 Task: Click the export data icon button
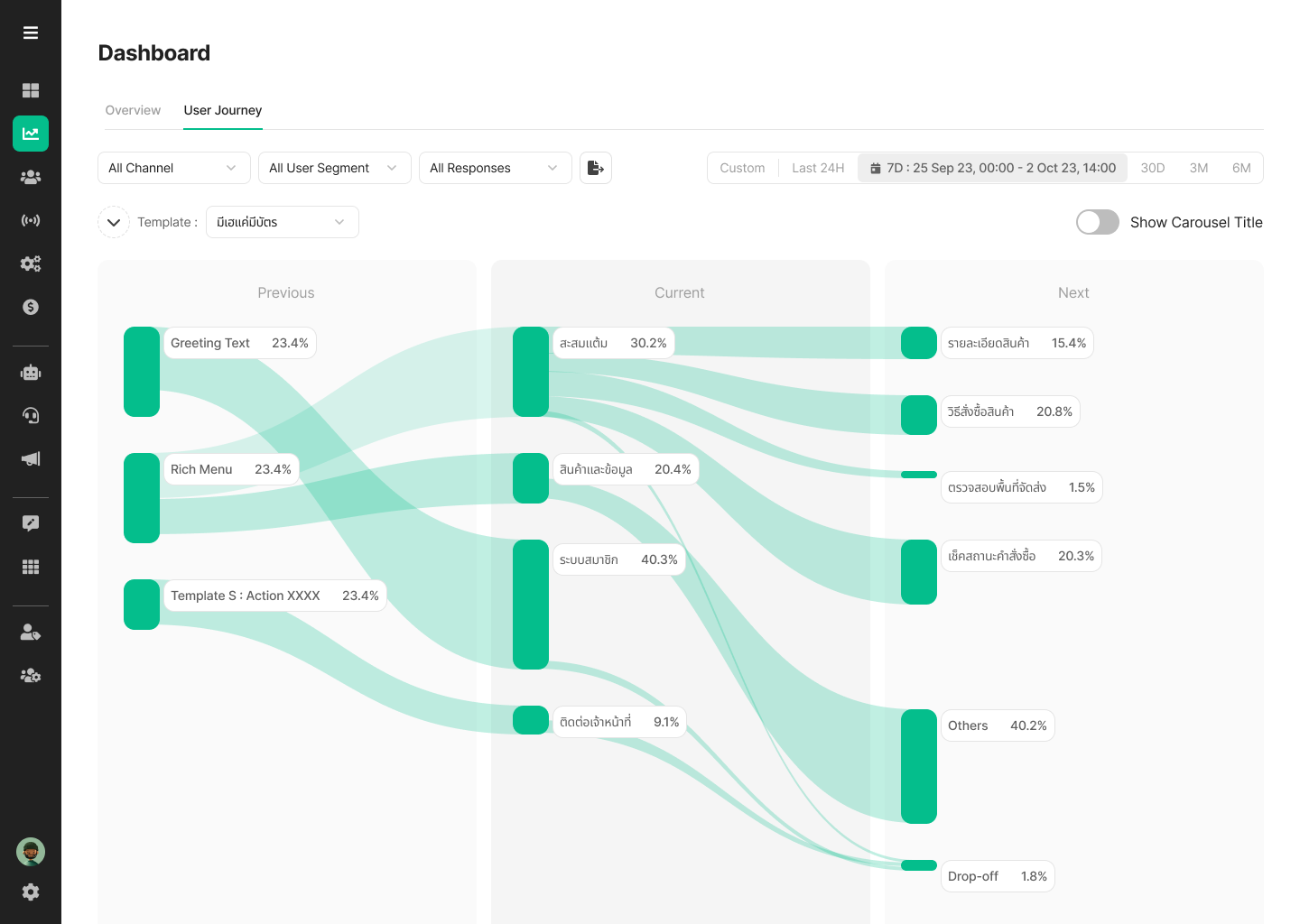point(596,168)
